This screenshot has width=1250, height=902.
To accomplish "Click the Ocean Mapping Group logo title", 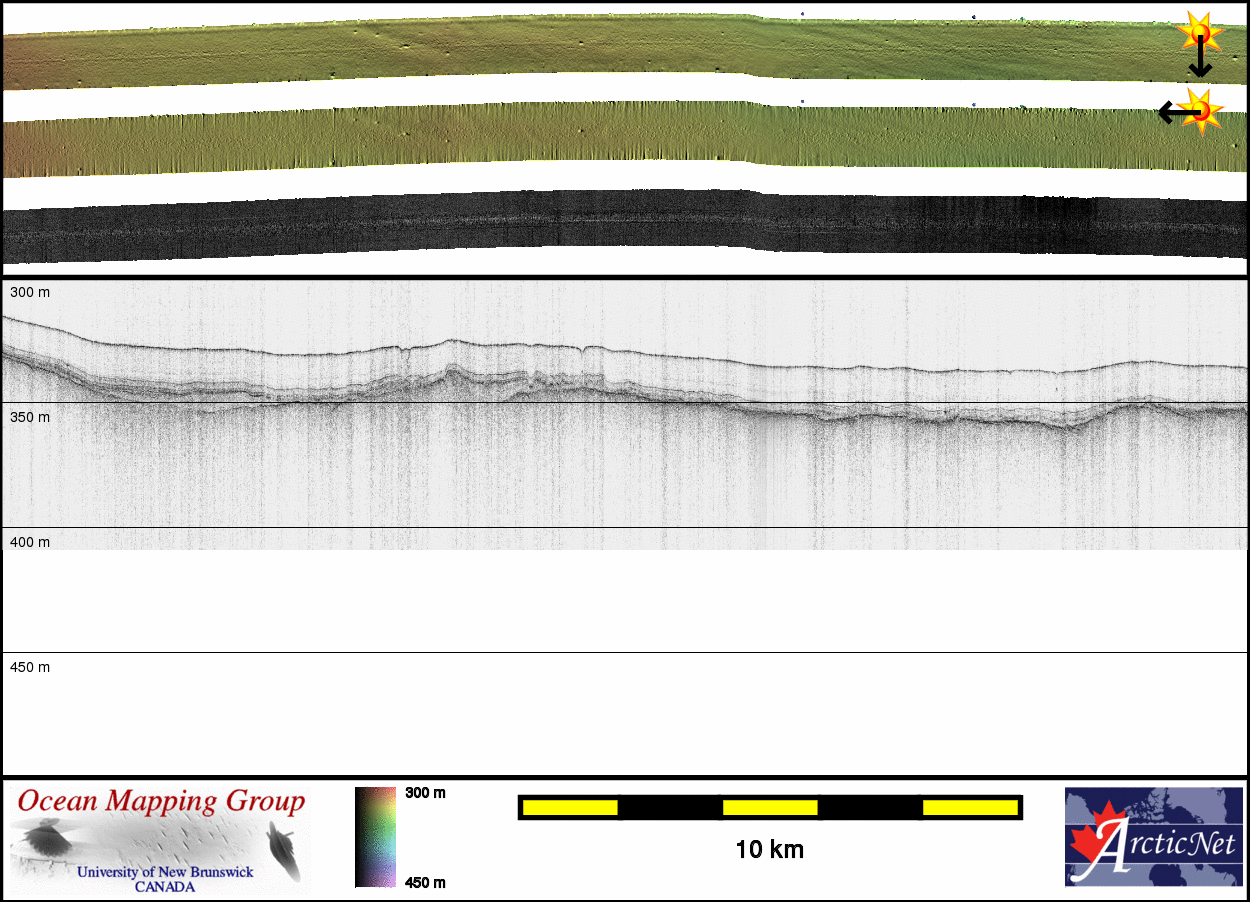I will [161, 802].
